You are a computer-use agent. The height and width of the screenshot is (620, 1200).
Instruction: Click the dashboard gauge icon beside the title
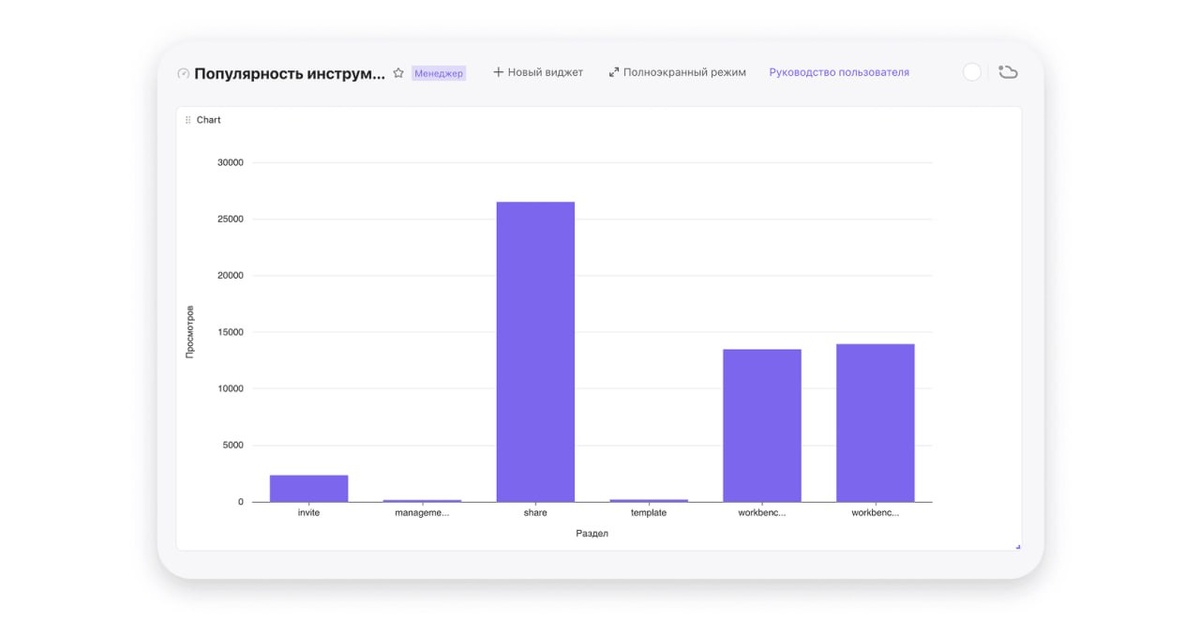[x=183, y=73]
